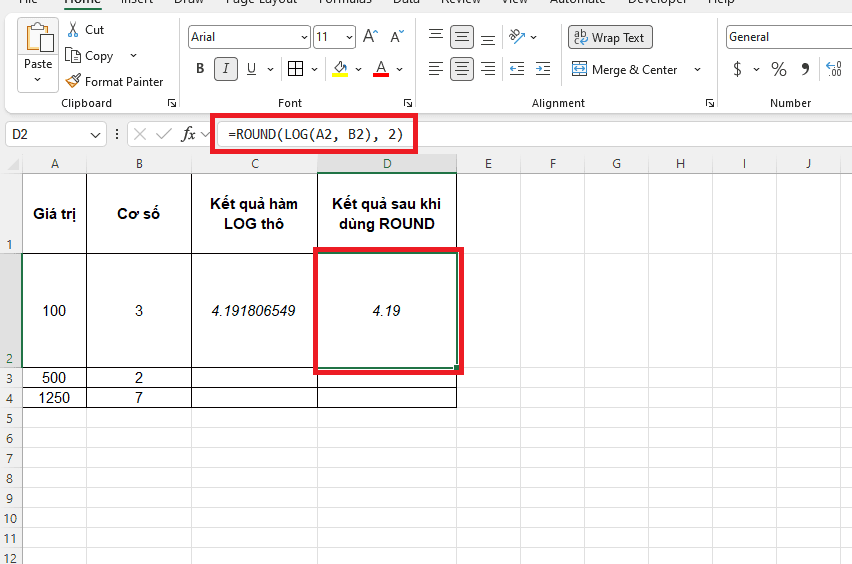Expand the Underline style dropdown arrow
Image resolution: width=852 pixels, height=564 pixels.
tap(270, 69)
